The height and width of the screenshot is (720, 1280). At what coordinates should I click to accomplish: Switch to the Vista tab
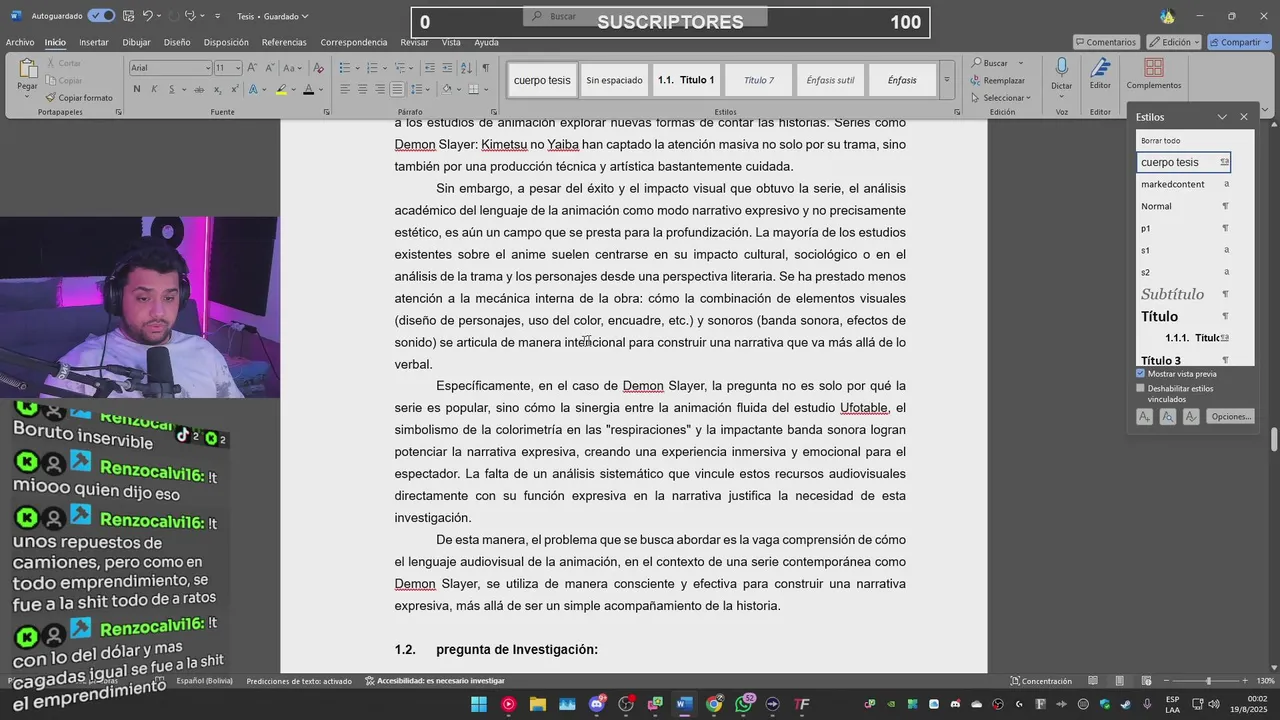451,42
